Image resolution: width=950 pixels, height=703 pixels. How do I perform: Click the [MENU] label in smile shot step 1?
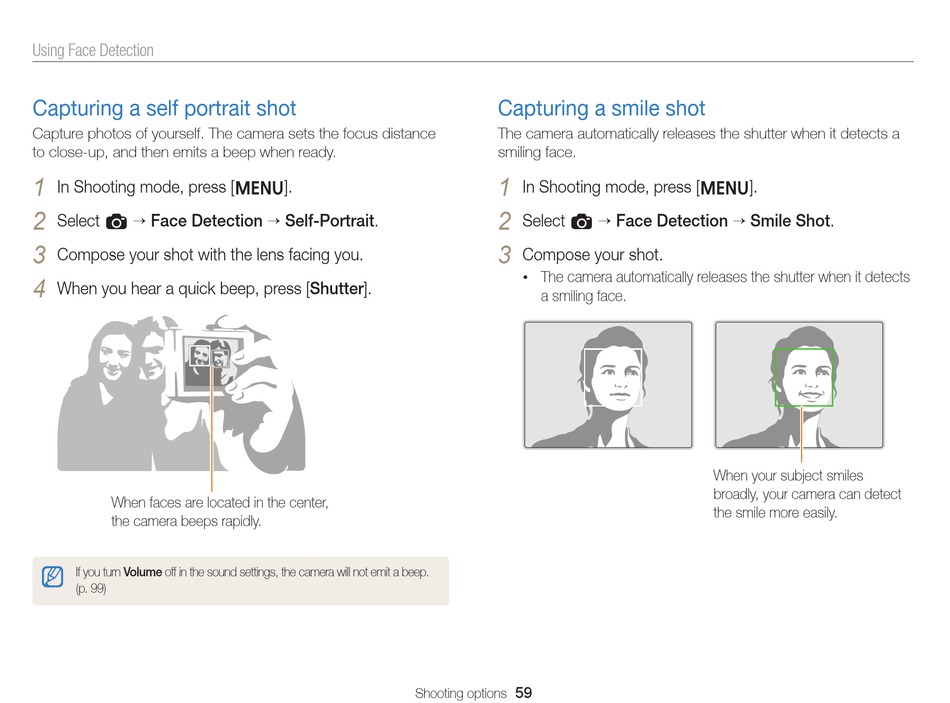pyautogui.click(x=725, y=188)
